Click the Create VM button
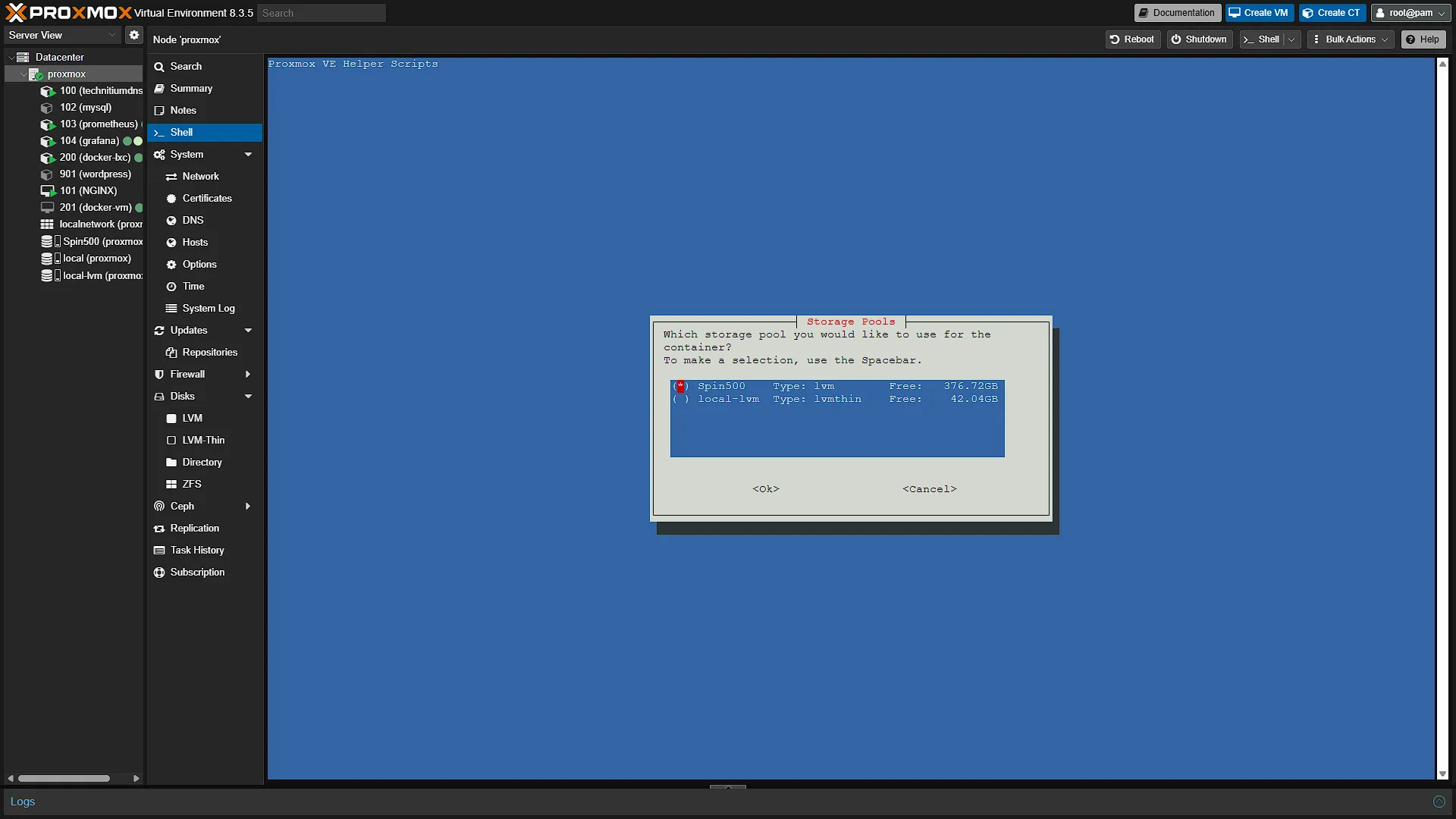This screenshot has width=1456, height=819. pos(1259,13)
